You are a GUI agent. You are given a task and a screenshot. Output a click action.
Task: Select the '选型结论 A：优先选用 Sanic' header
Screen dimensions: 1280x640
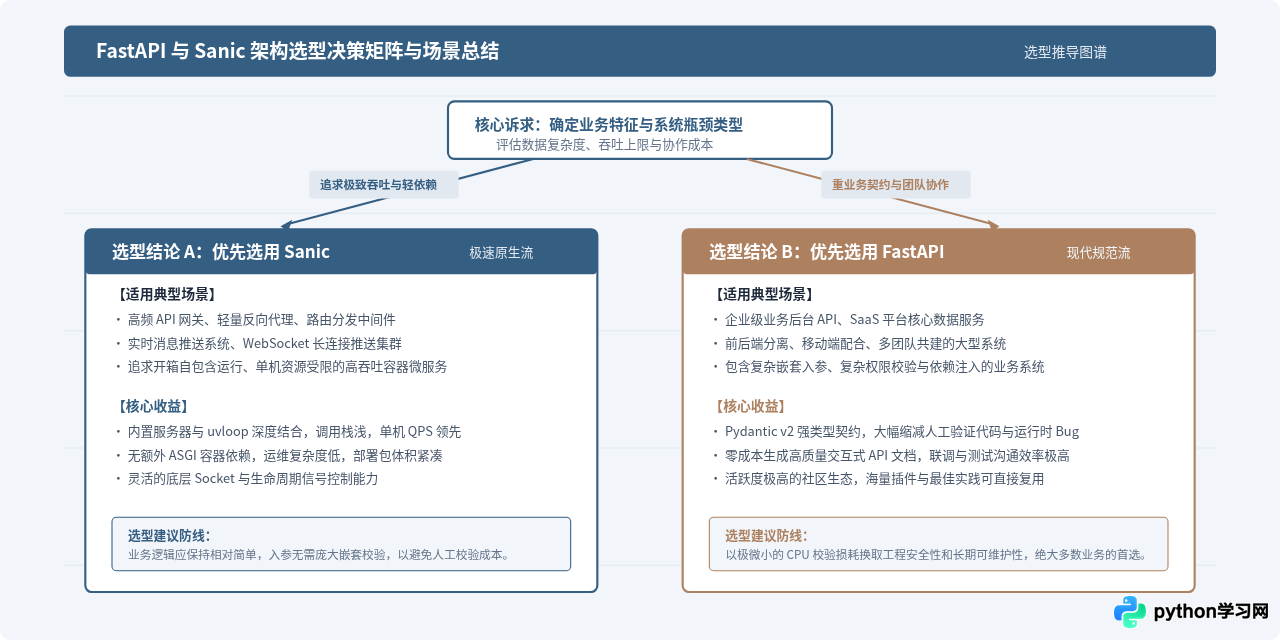point(220,252)
